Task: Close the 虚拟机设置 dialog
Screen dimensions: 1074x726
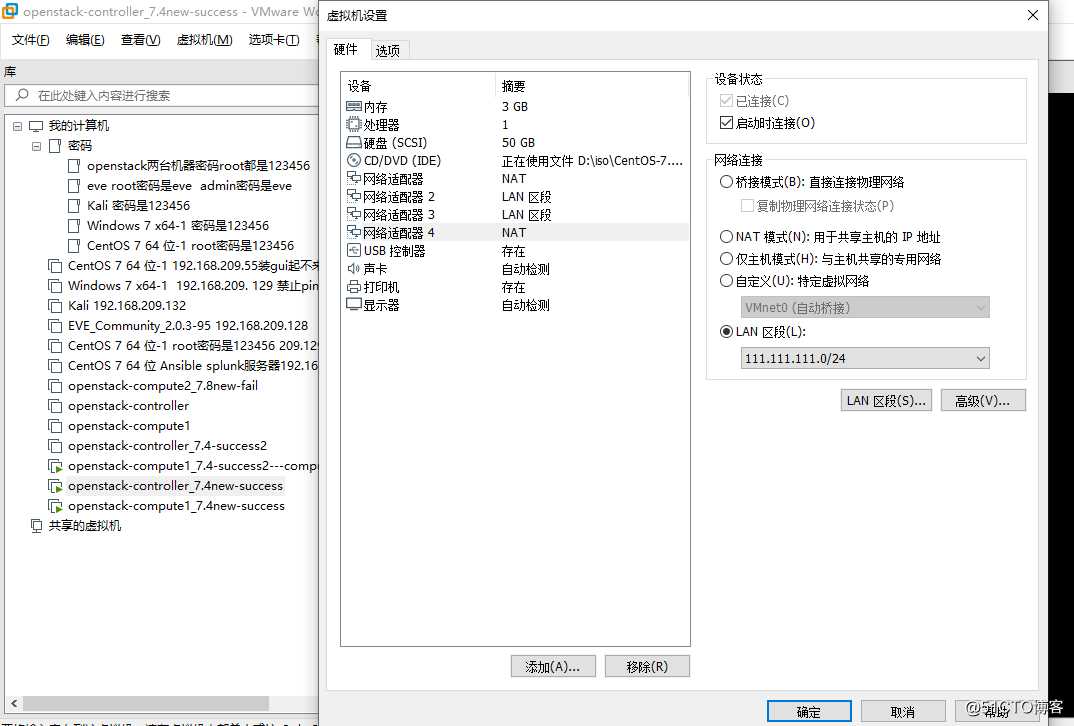Action: pyautogui.click(x=1032, y=15)
